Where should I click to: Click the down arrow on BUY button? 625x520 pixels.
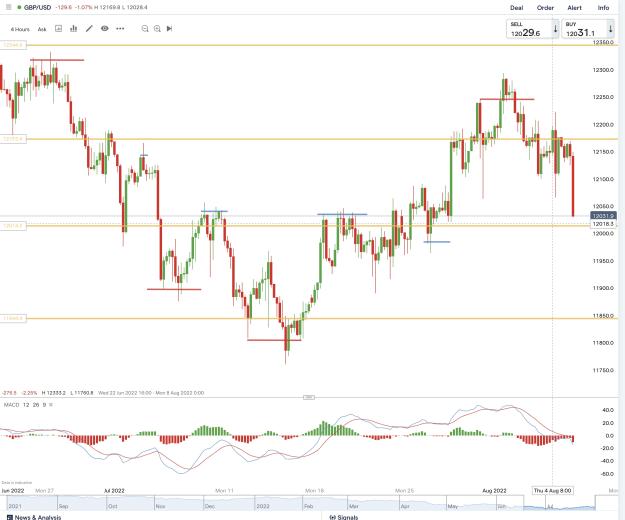(x=611, y=29)
